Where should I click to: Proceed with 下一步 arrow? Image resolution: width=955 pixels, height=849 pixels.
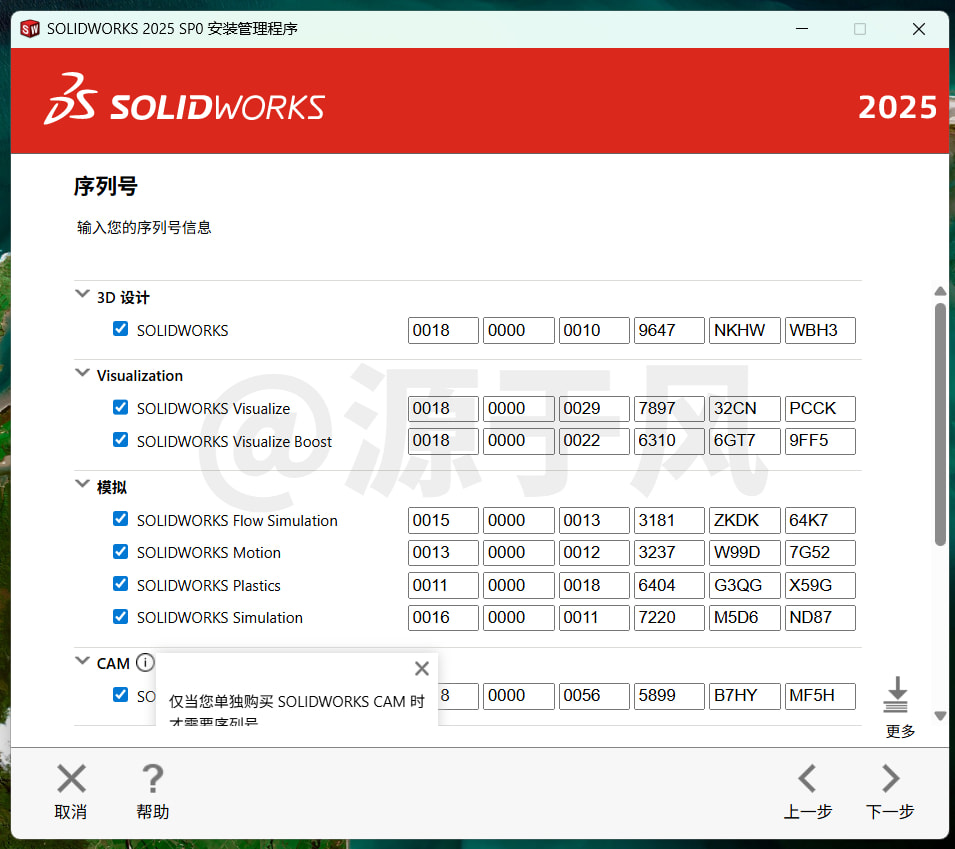pos(890,778)
